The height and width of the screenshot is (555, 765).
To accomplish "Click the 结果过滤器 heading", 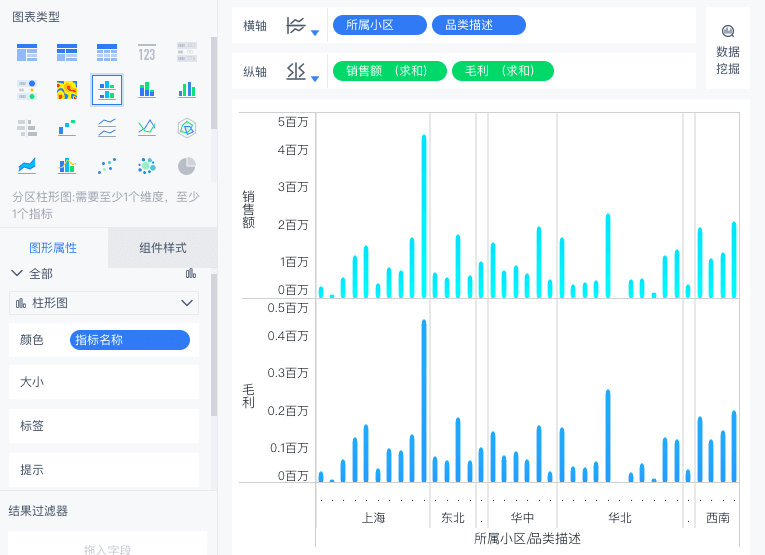I will point(38,511).
